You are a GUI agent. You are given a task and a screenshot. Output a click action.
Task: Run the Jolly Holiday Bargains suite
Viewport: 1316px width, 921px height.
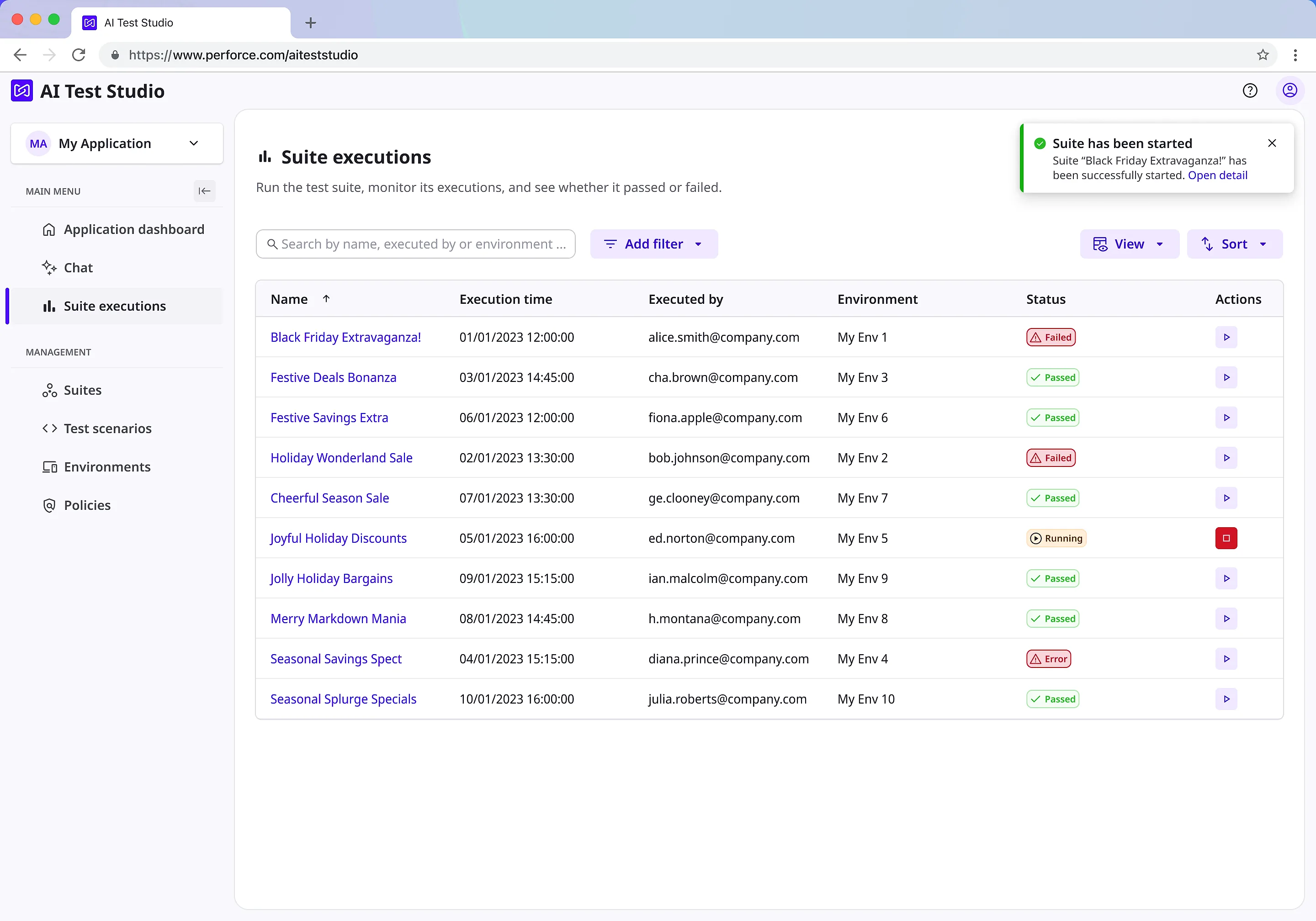[1226, 578]
